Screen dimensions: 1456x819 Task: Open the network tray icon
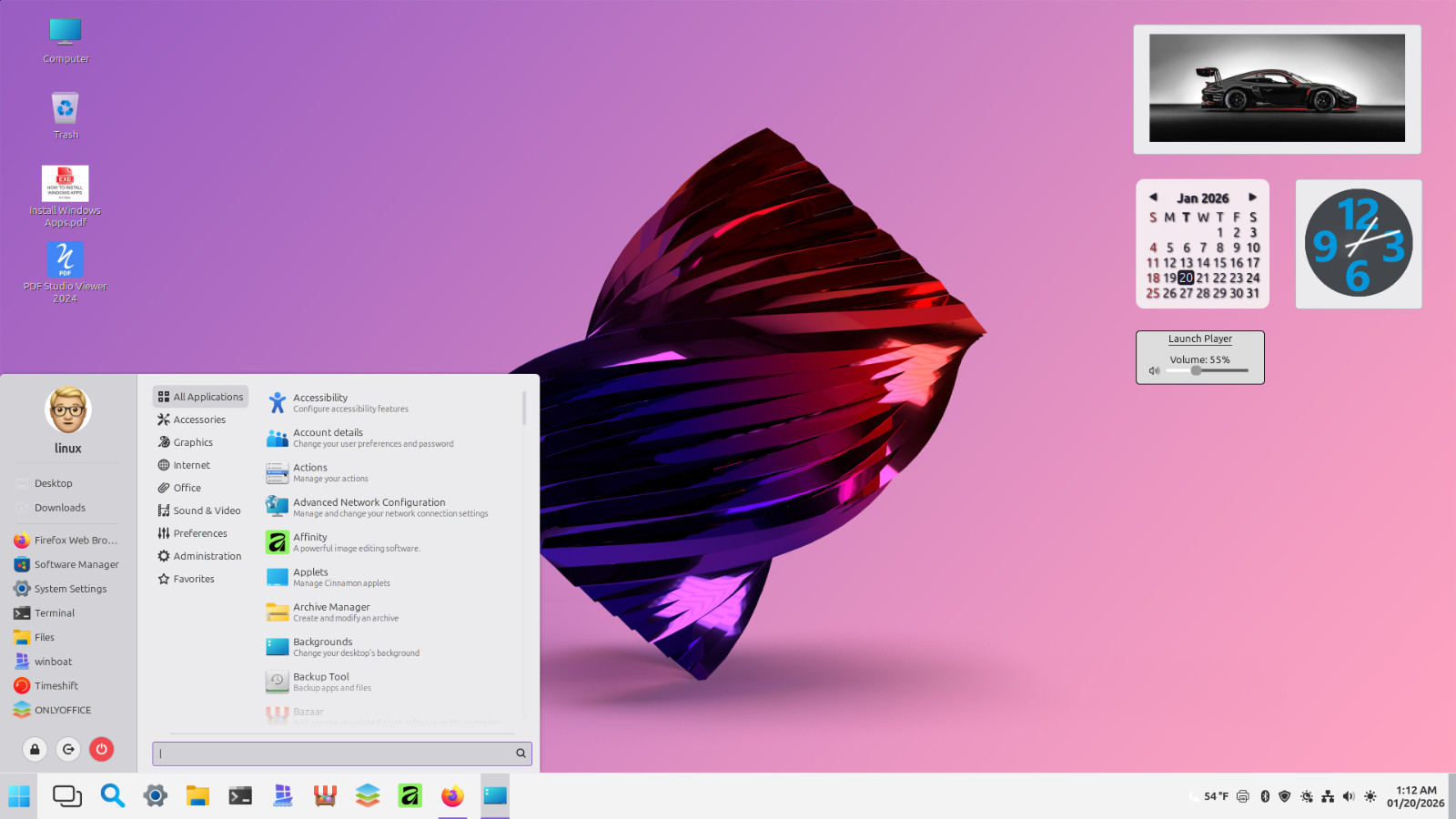coord(1328,796)
